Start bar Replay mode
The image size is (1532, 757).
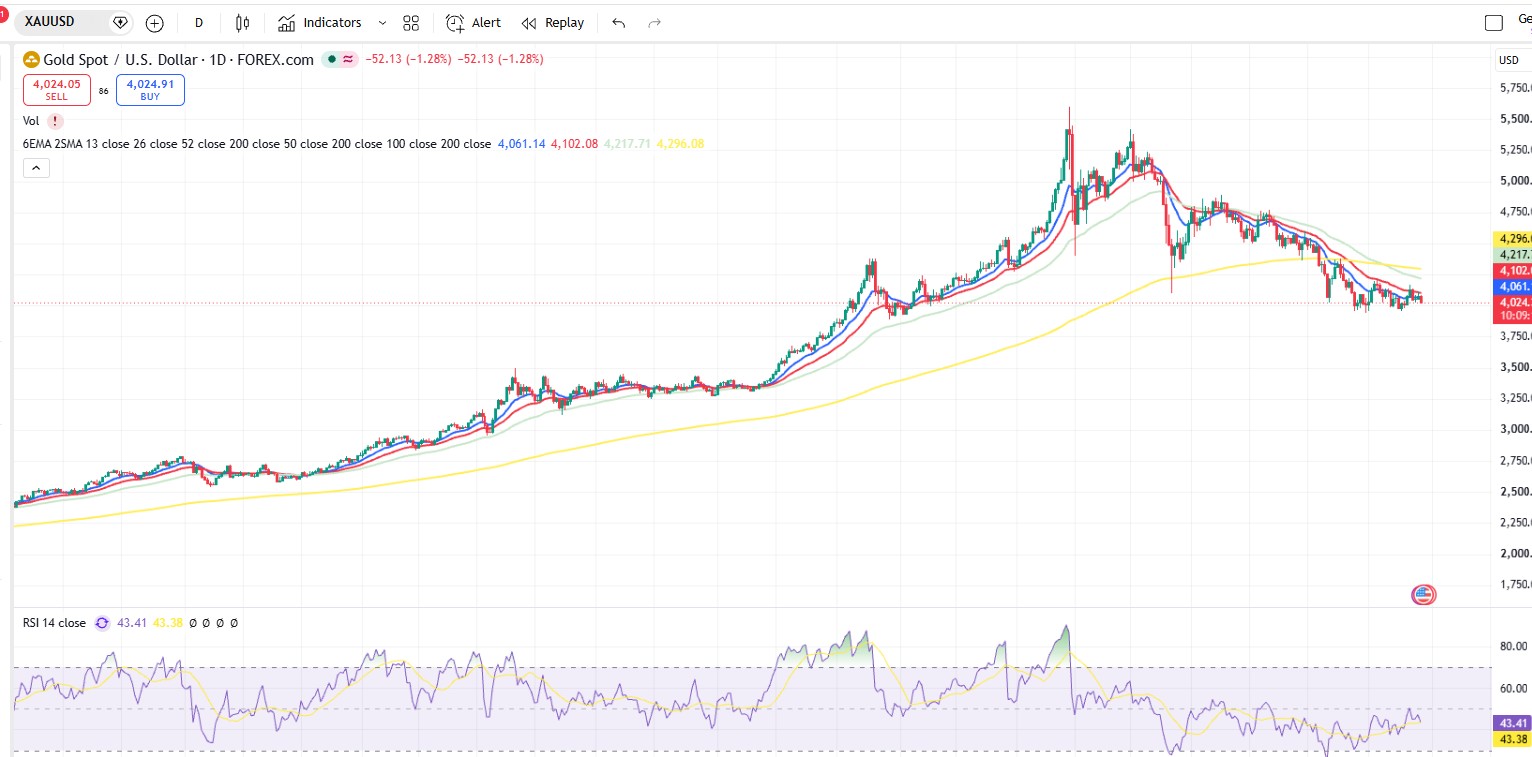[553, 22]
